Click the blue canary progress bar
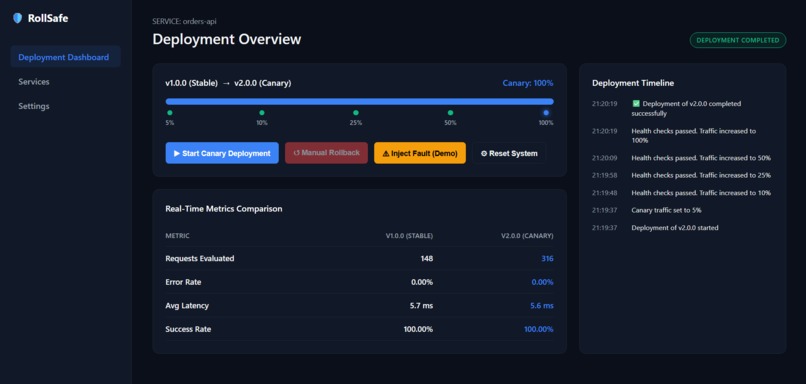 [x=359, y=101]
